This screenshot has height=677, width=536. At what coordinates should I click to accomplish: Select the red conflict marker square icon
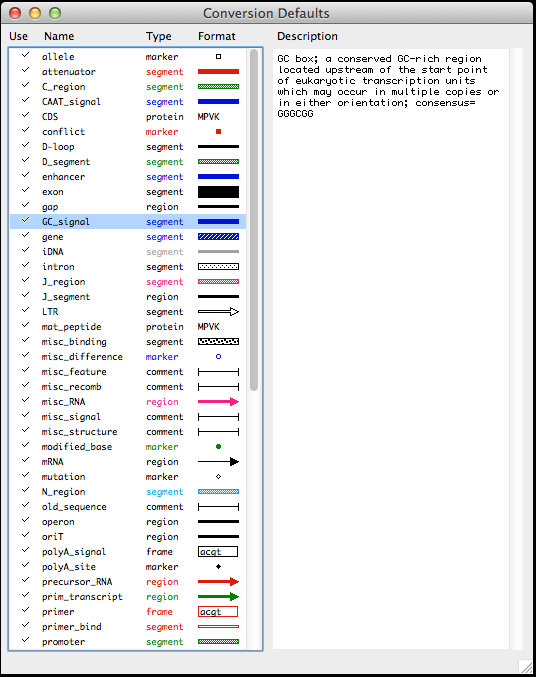coord(219,132)
